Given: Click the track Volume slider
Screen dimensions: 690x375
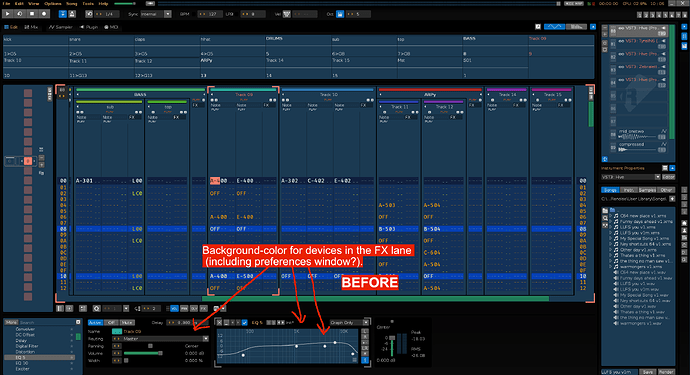Looking at the screenshot, I should [143, 353].
